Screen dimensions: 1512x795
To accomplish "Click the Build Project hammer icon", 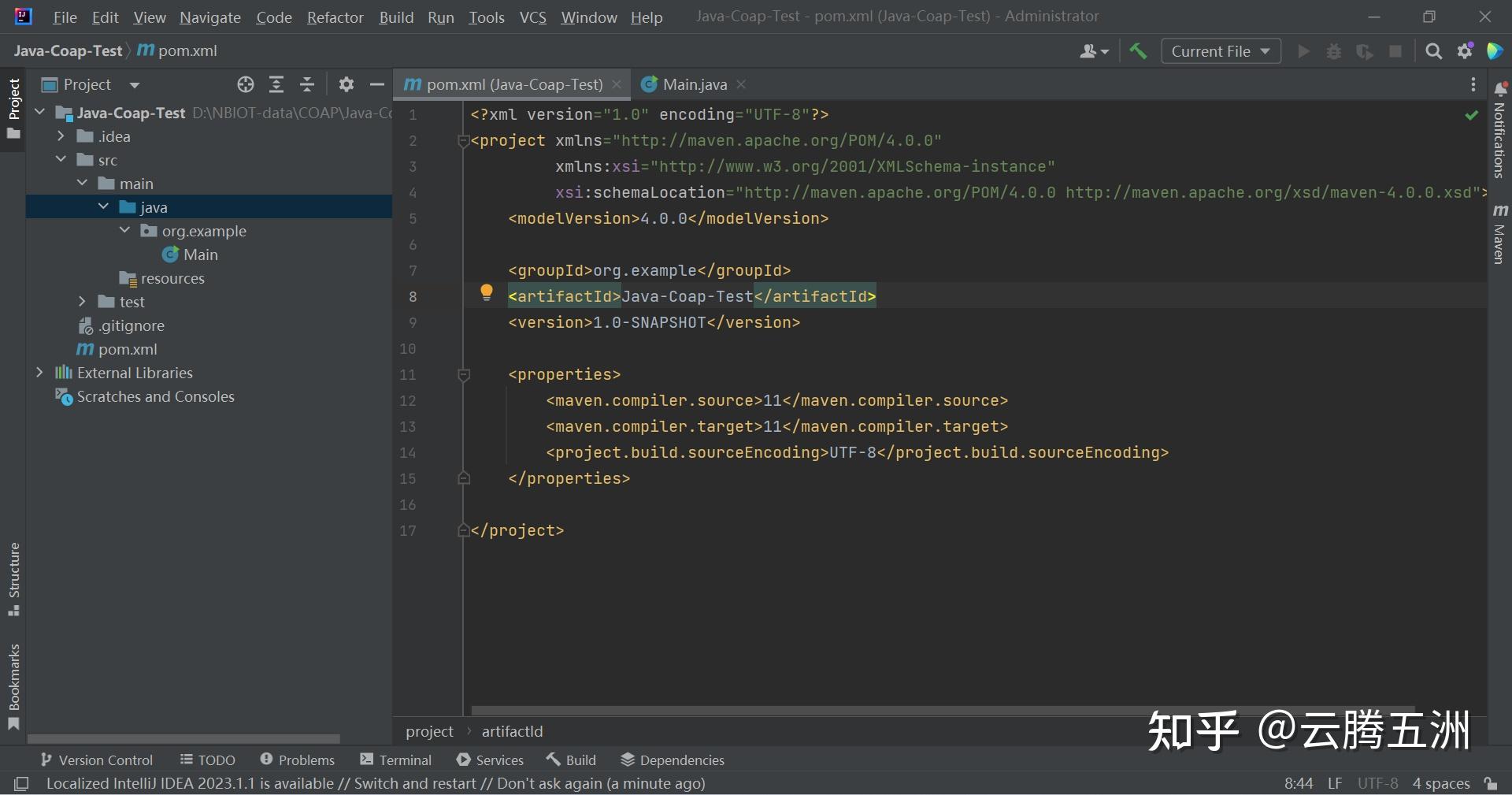I will pyautogui.click(x=1138, y=51).
